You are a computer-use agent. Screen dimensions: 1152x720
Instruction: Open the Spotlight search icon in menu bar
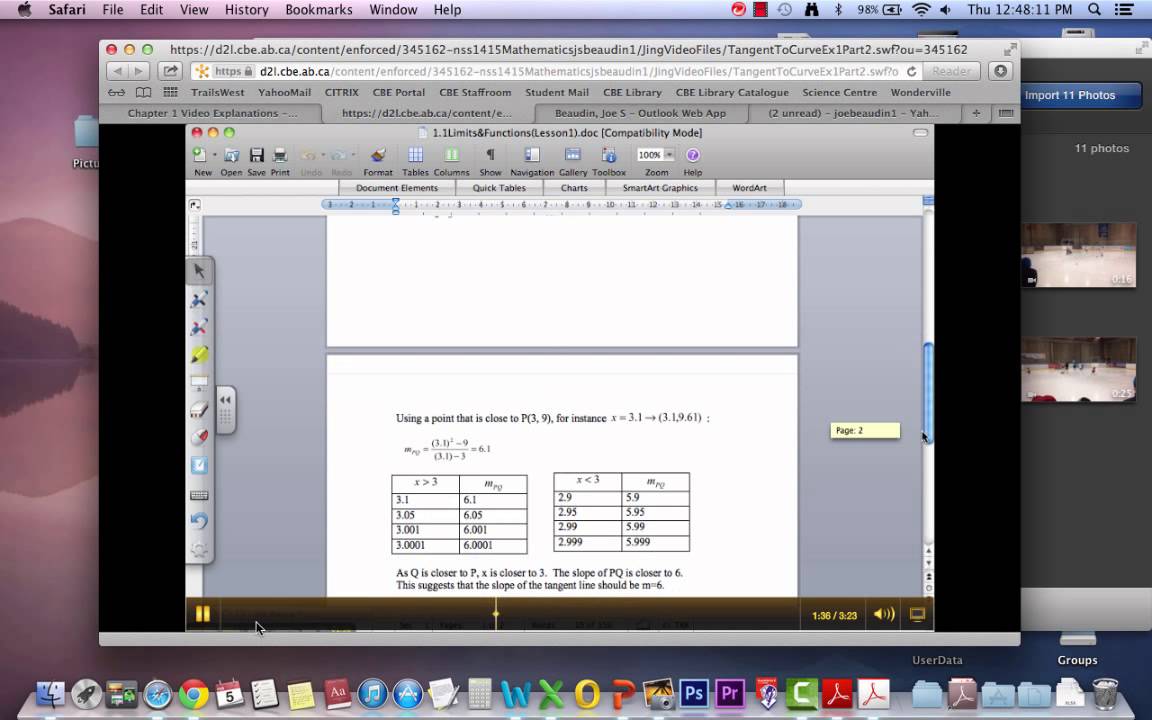1094,10
